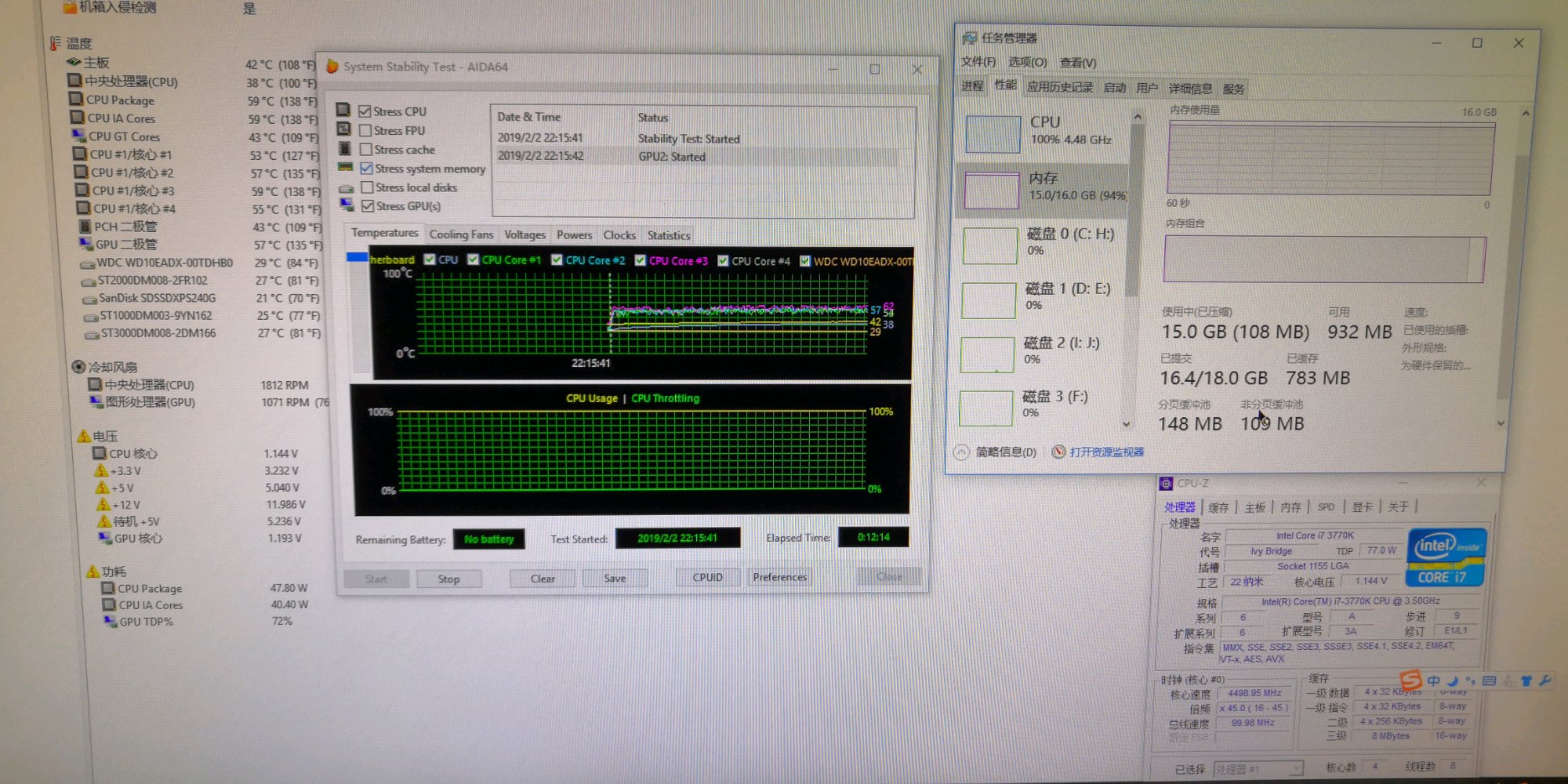The width and height of the screenshot is (1568, 784).
Task: Click the Intel Core i7 logo in CPU-Z
Action: 1446,557
